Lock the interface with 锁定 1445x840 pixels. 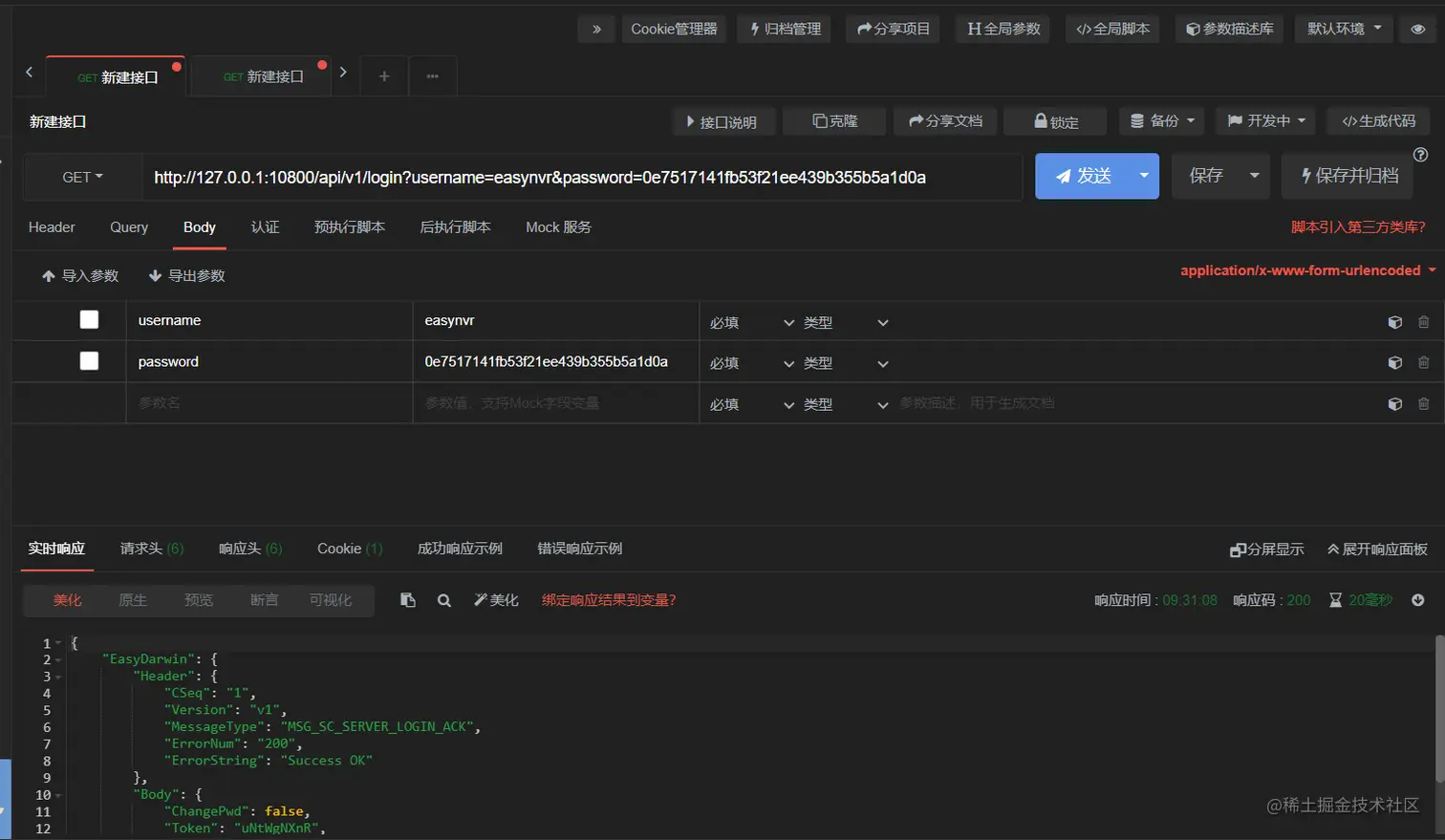[1056, 121]
